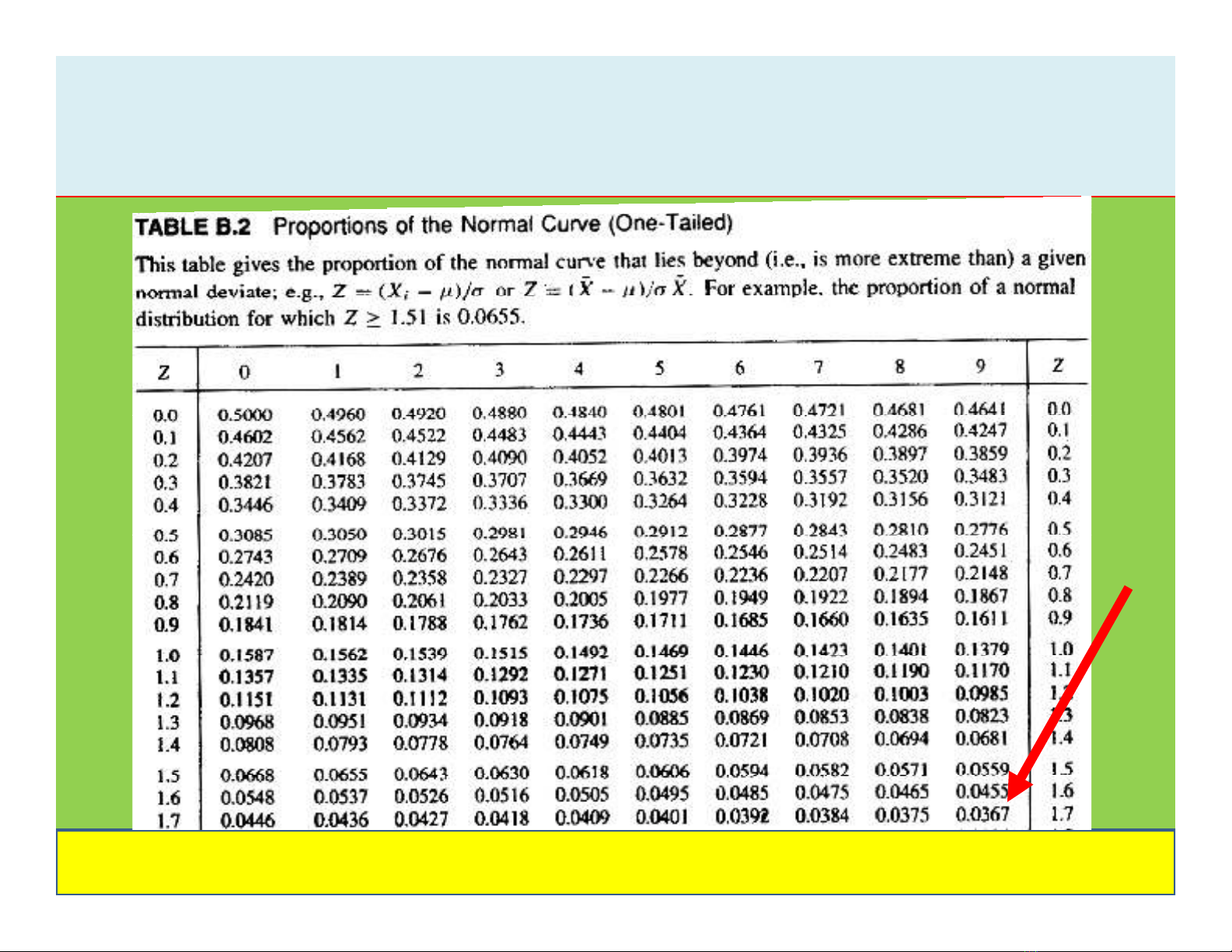
Task: Select the left Z column header
Action: coord(164,373)
